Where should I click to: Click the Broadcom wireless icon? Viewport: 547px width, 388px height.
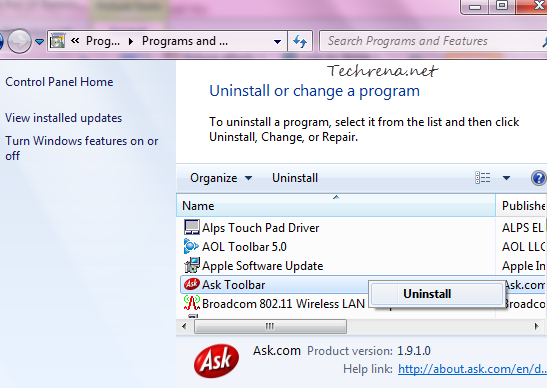[192, 303]
